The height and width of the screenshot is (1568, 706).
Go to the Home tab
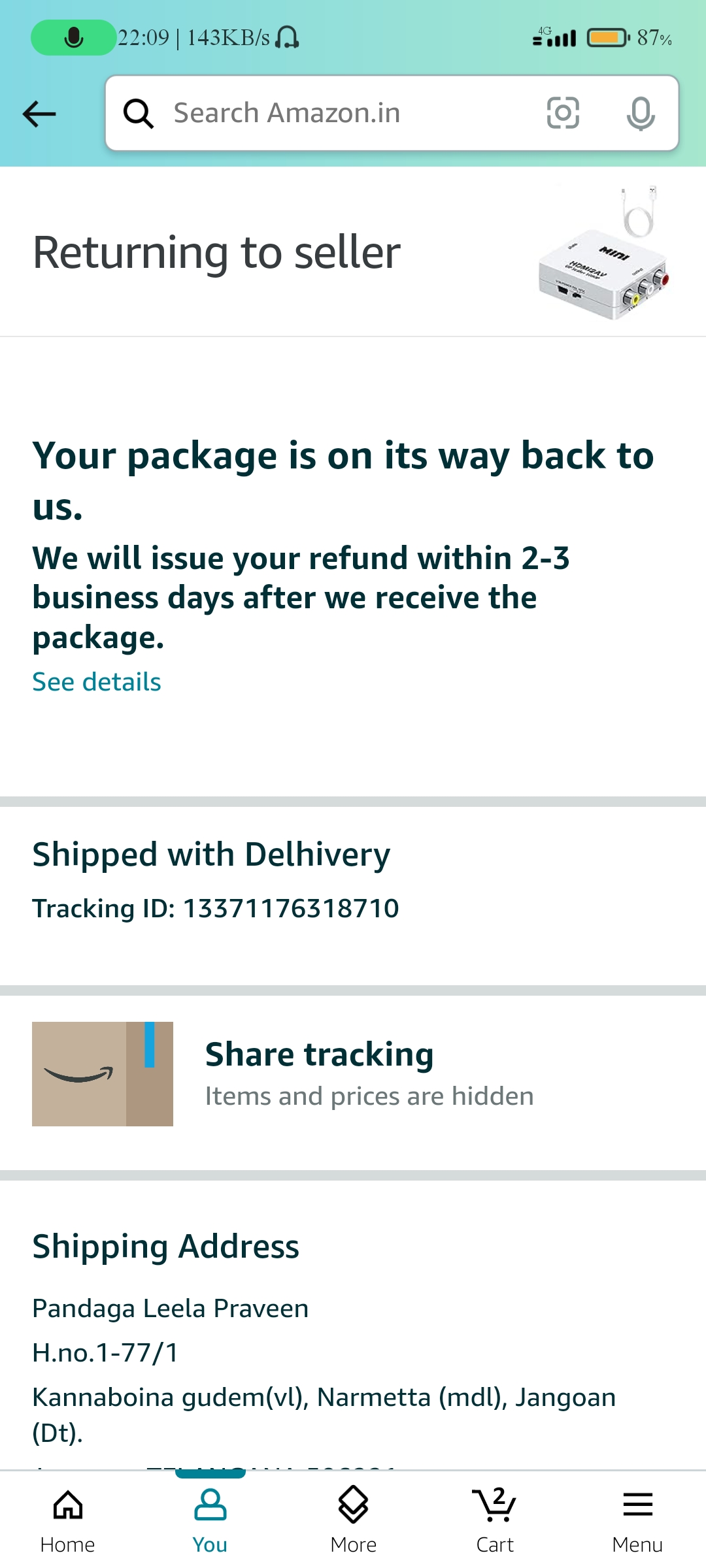[x=68, y=1519]
